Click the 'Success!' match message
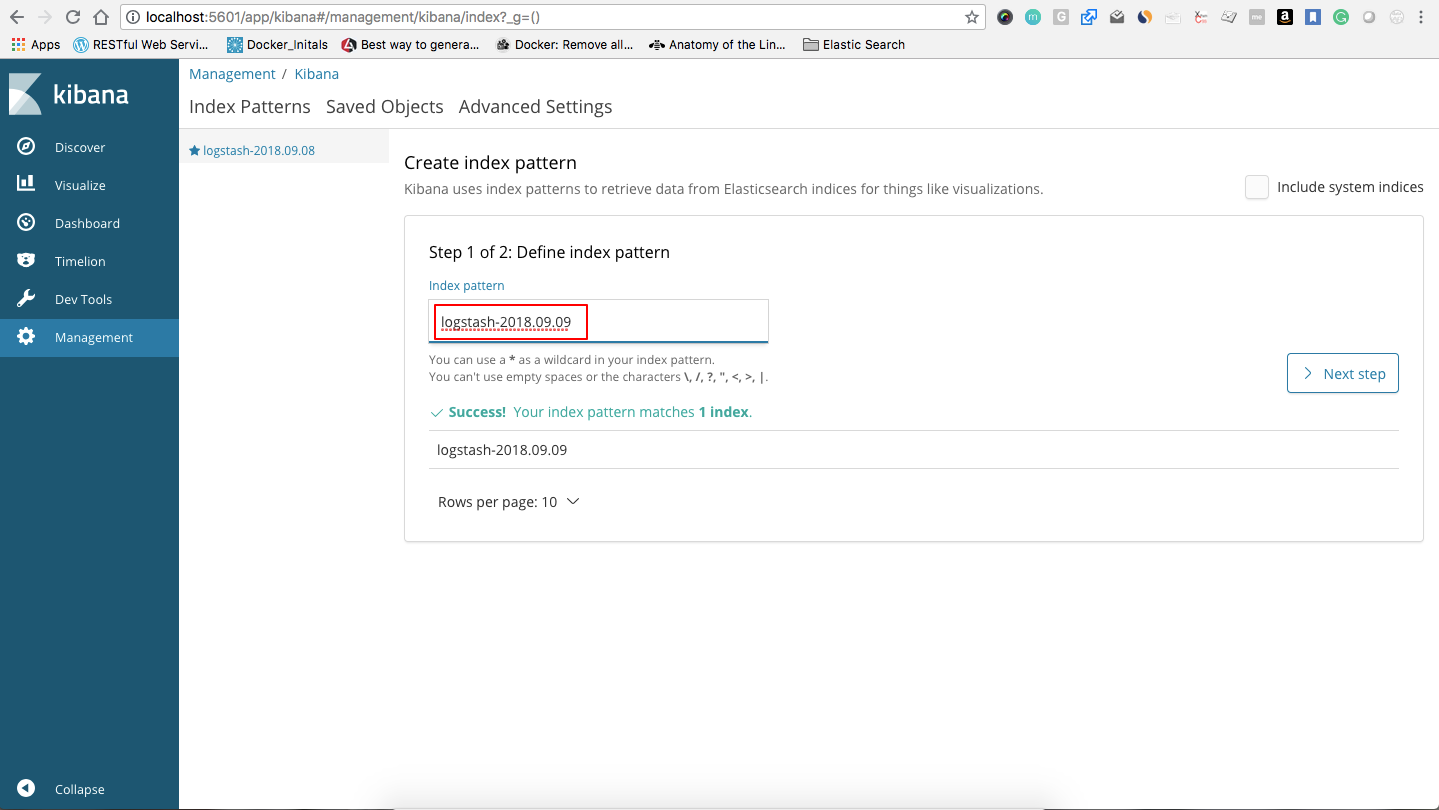This screenshot has width=1439, height=810. point(590,412)
